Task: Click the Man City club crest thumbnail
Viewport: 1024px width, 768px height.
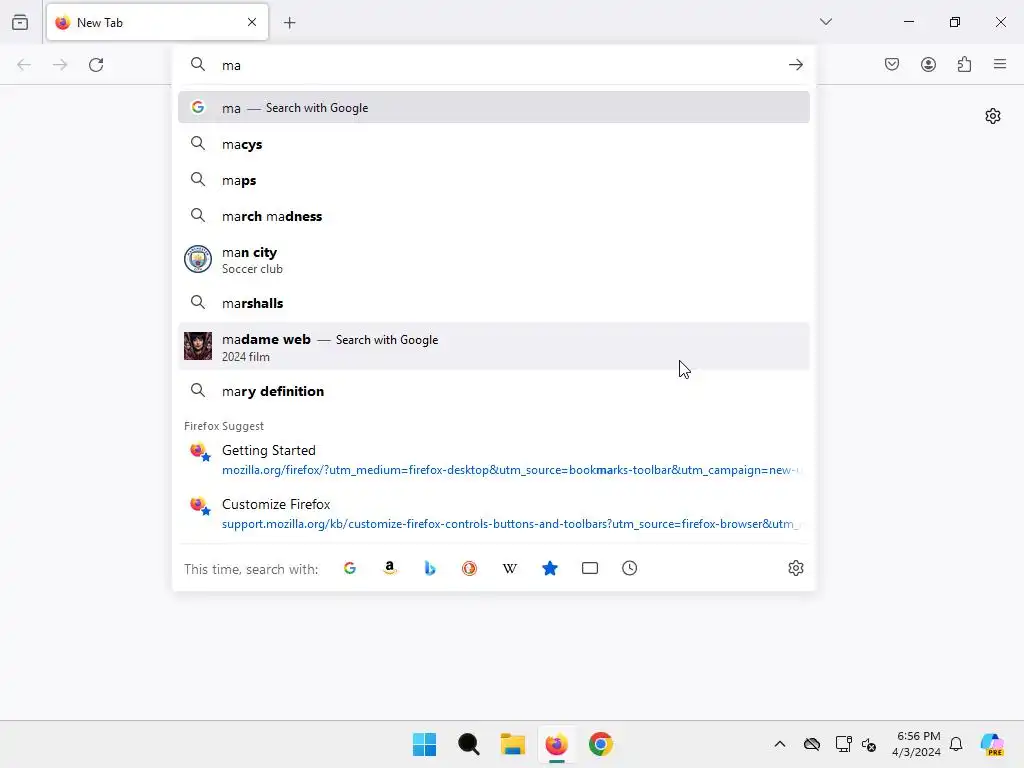Action: coord(198,259)
